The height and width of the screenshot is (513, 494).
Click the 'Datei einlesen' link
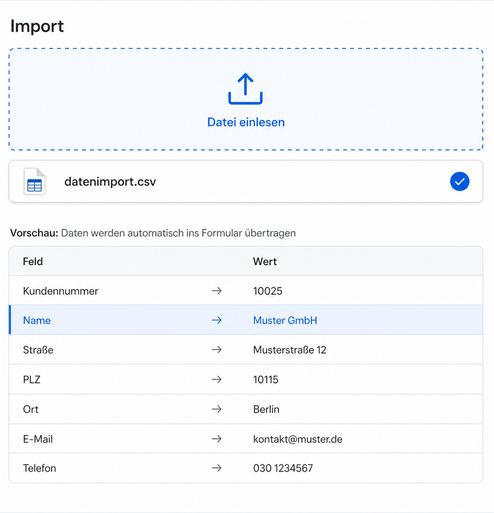coord(246,122)
